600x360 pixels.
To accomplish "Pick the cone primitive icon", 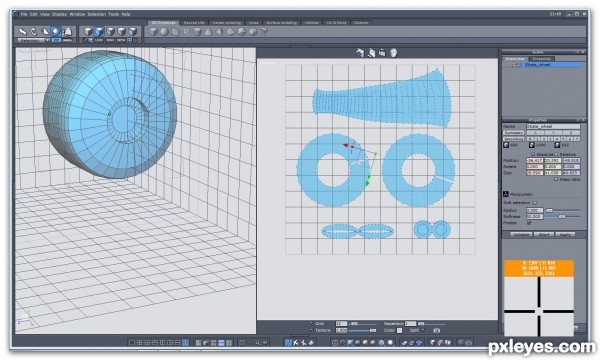I will (x=208, y=32).
